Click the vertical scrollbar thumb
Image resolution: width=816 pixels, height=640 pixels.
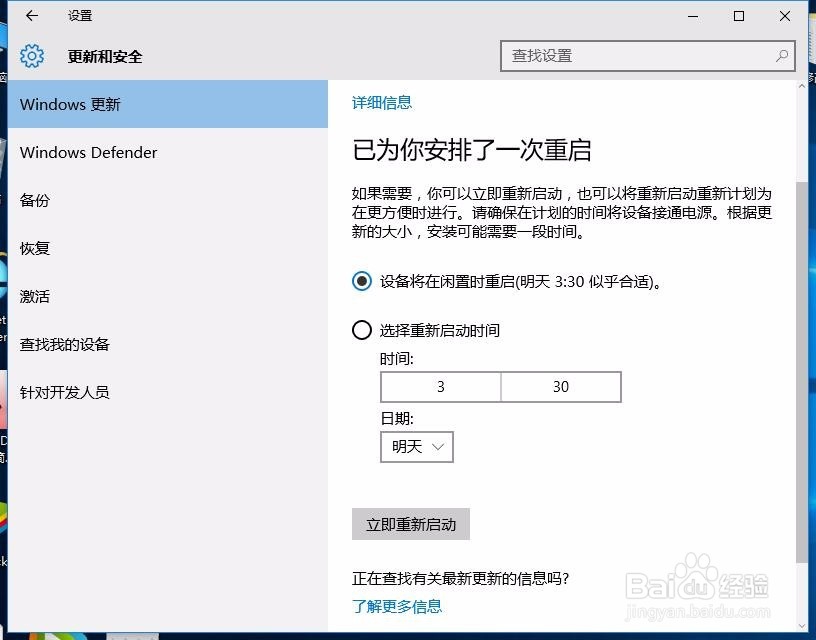[x=802, y=372]
